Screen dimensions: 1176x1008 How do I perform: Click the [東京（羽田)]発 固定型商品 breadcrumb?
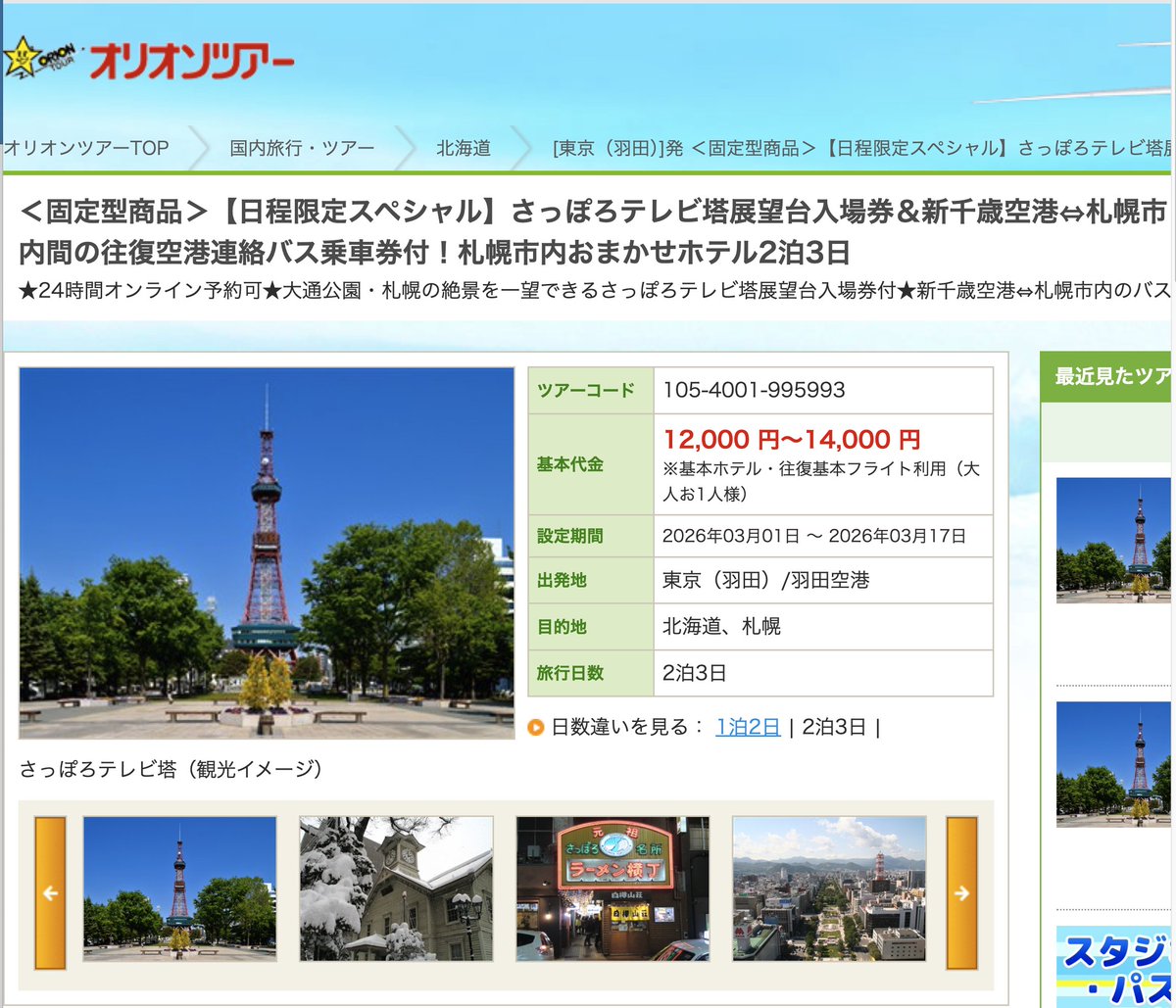[x=862, y=148]
